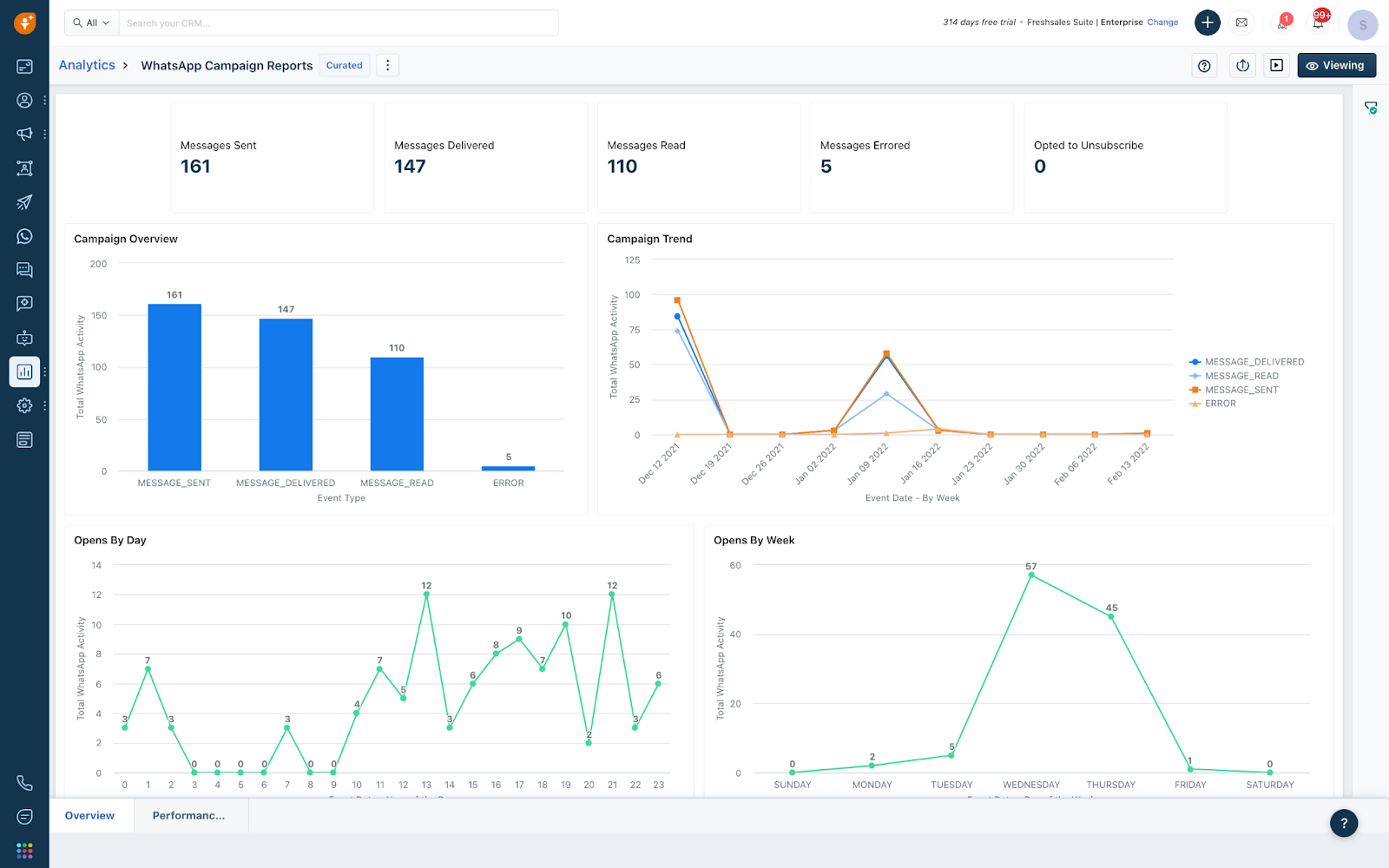Click the Curated tag badge
This screenshot has height=868, width=1389.
coord(345,65)
